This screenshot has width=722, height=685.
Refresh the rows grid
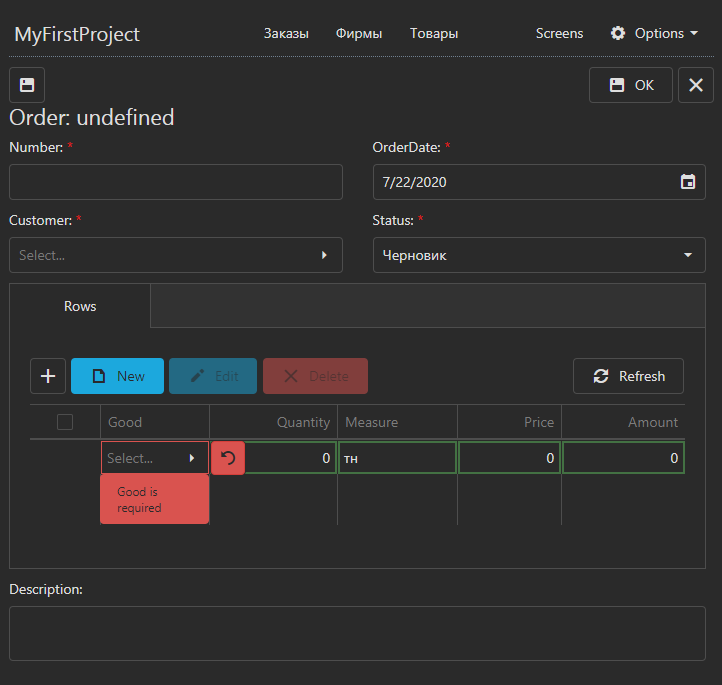(x=628, y=376)
